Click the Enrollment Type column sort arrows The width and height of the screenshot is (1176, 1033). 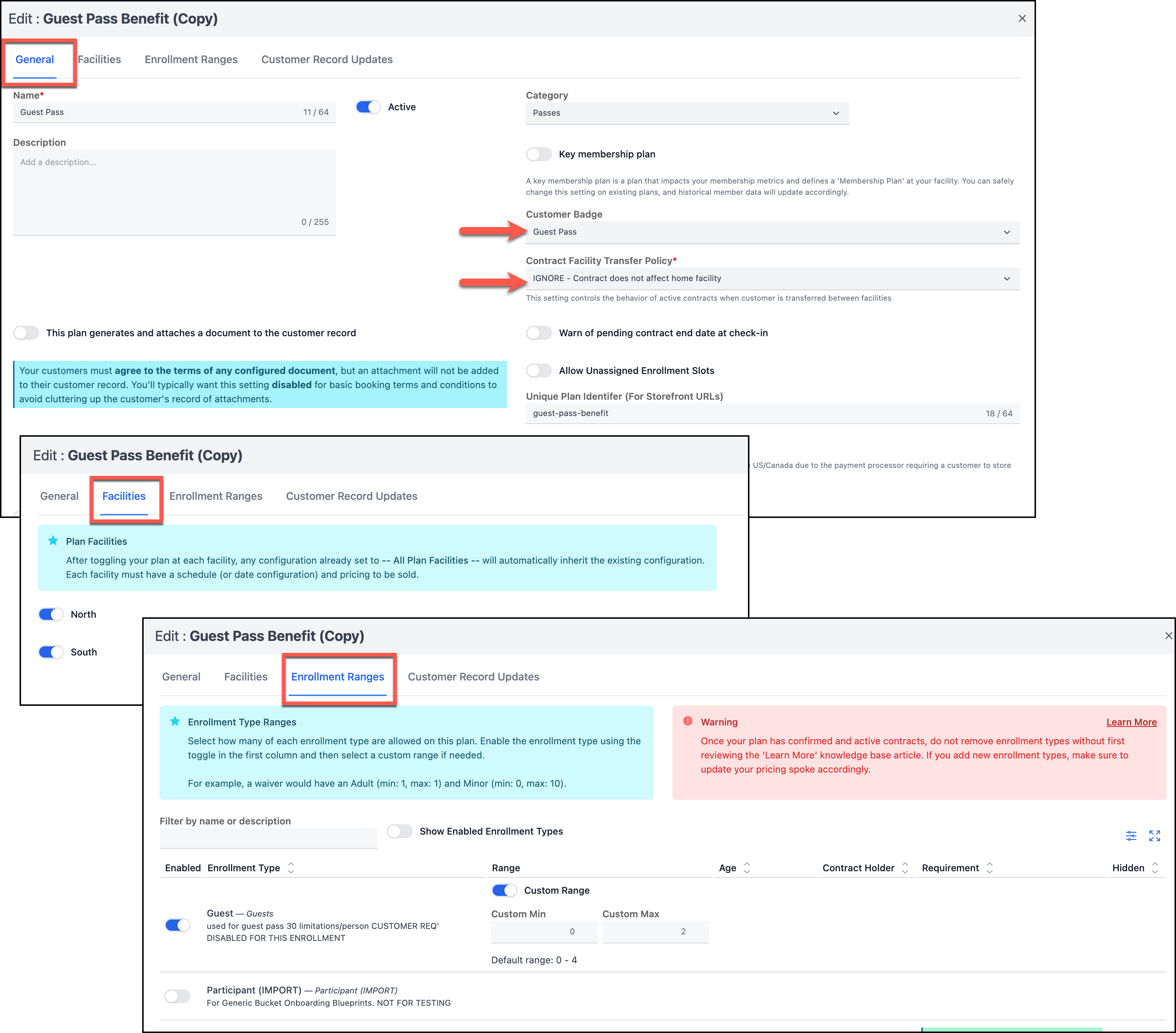click(x=291, y=867)
